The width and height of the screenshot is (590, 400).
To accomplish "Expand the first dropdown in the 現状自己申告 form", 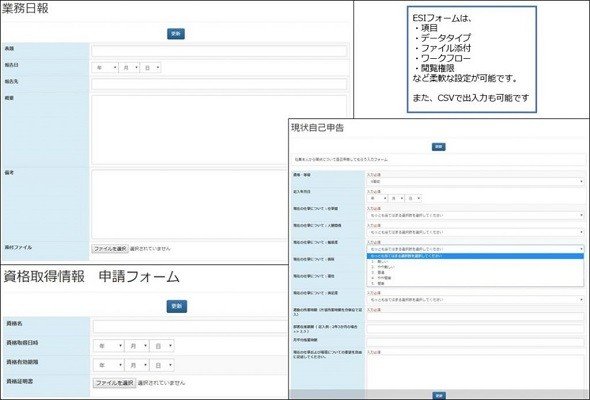I will click(475, 181).
